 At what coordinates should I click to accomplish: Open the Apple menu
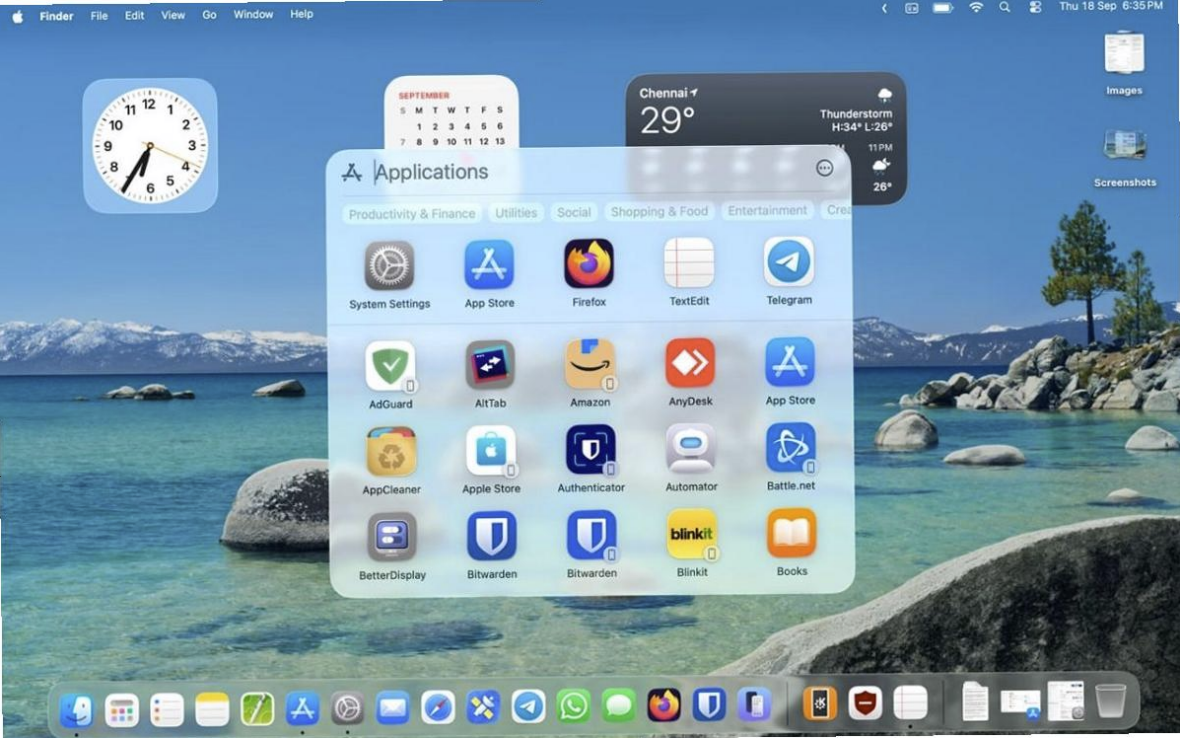tap(17, 16)
